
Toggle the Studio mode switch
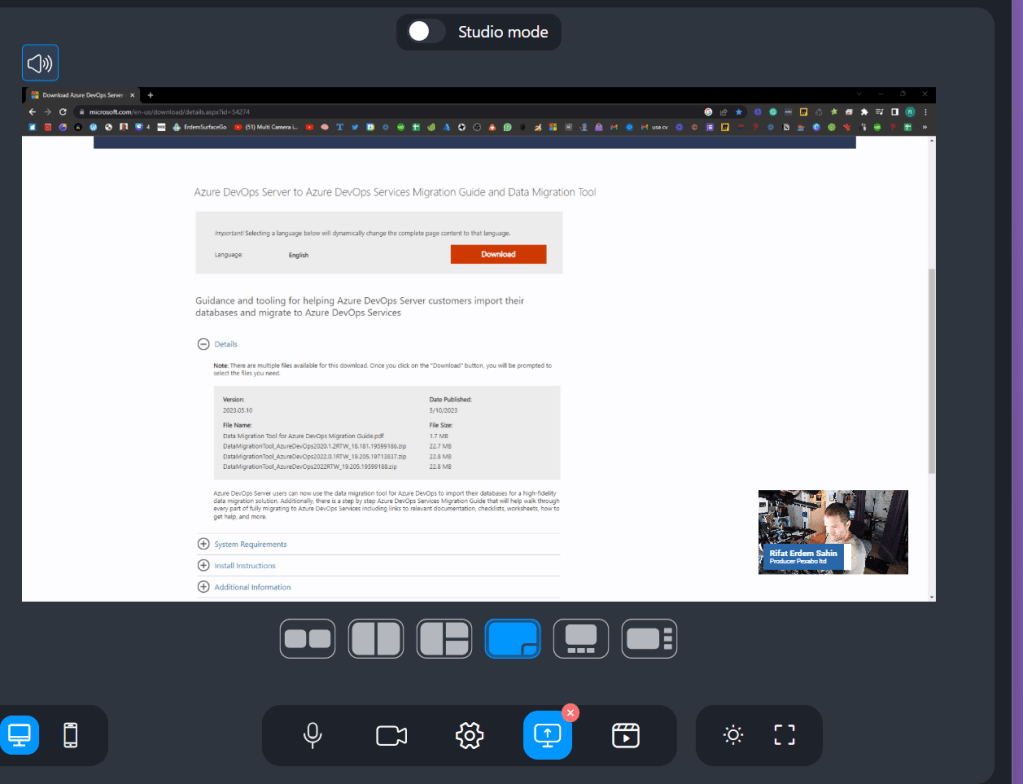pos(426,31)
